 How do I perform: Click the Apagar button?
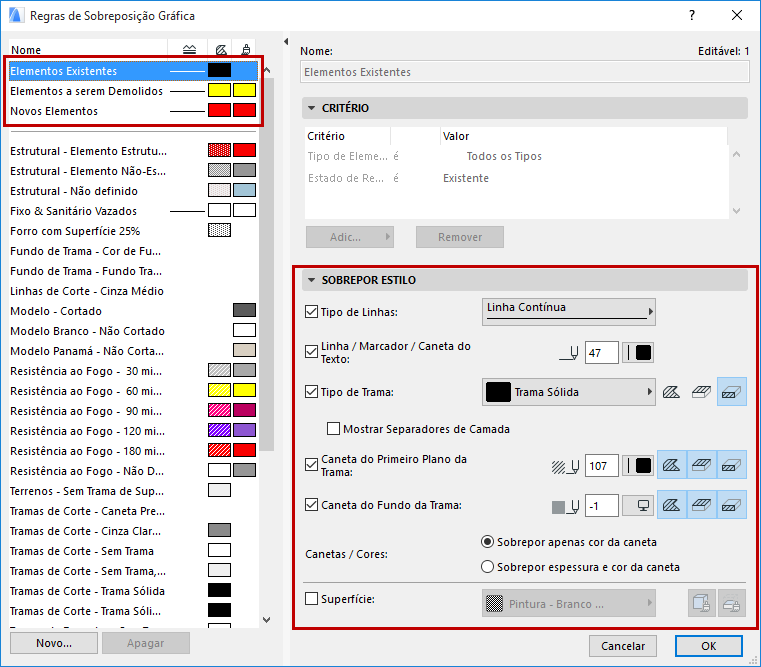point(146,643)
